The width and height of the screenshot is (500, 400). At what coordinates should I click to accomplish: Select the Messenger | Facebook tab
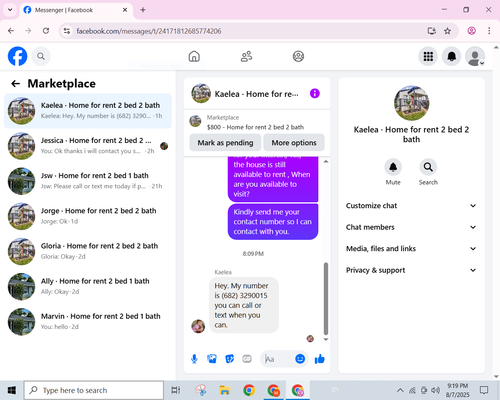click(x=75, y=10)
